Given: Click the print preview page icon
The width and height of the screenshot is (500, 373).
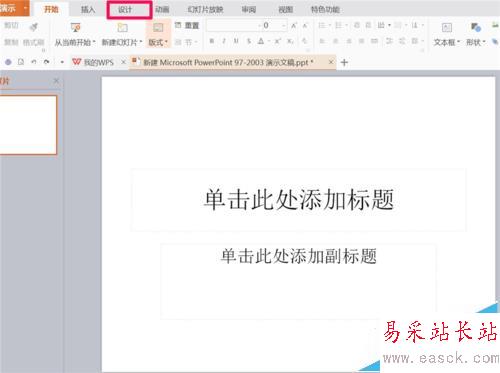Looking at the screenshot, I should pos(21,62).
